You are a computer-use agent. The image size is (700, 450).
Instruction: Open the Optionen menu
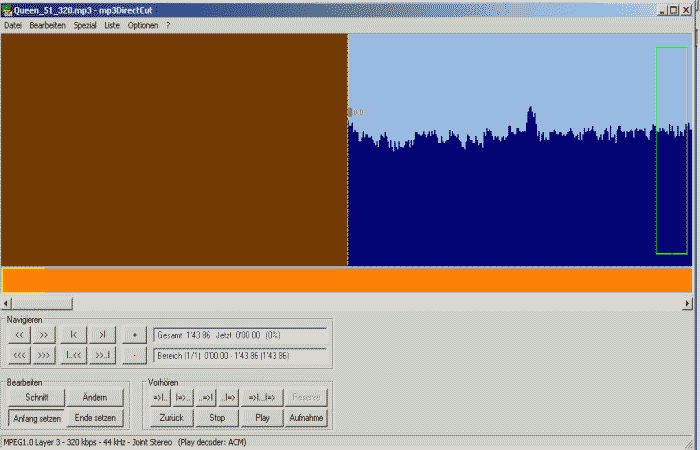click(x=142, y=25)
